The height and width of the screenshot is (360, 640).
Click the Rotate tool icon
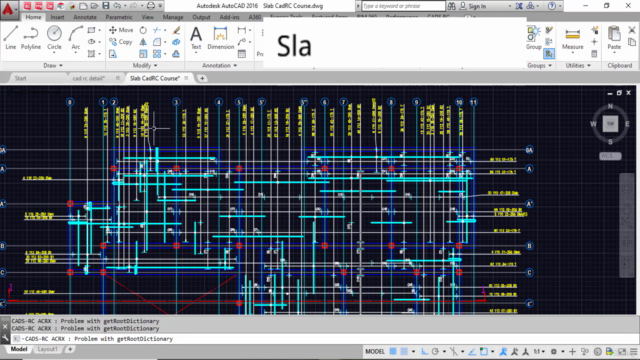[143, 30]
